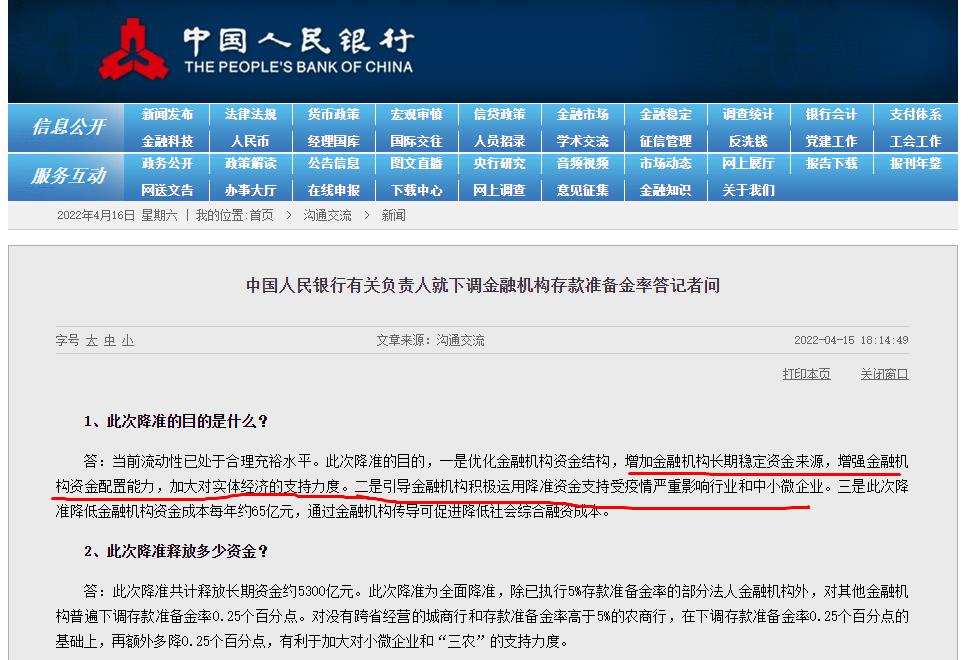The image size is (971, 660).
Task: Select 人员招录 in the menu
Action: pyautogui.click(x=499, y=141)
